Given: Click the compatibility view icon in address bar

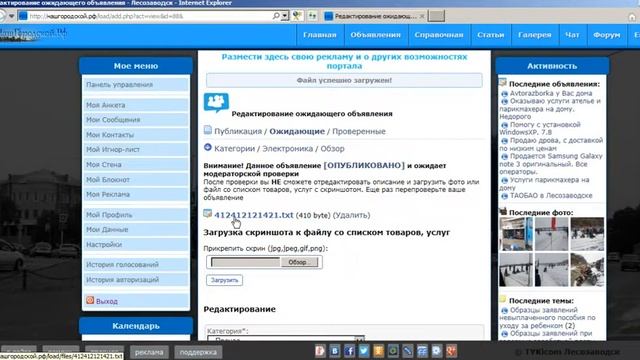Looking at the screenshot, I should pos(298,16).
